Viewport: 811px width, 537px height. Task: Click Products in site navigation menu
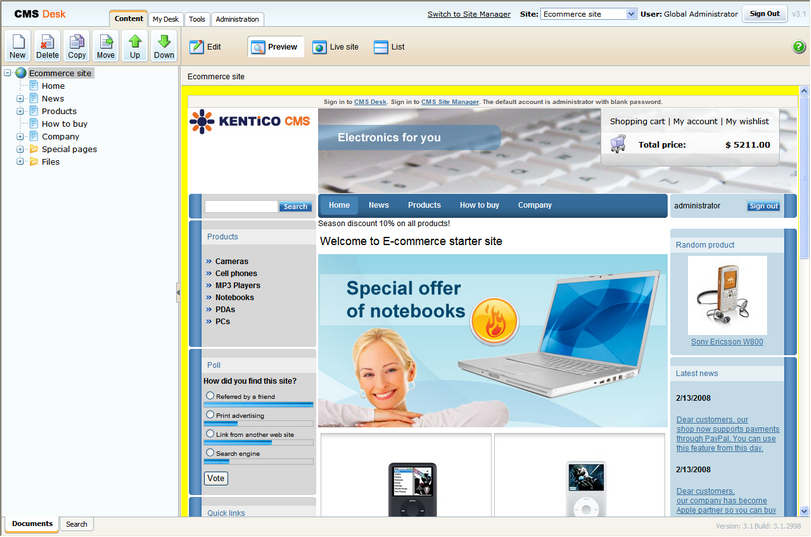[424, 205]
